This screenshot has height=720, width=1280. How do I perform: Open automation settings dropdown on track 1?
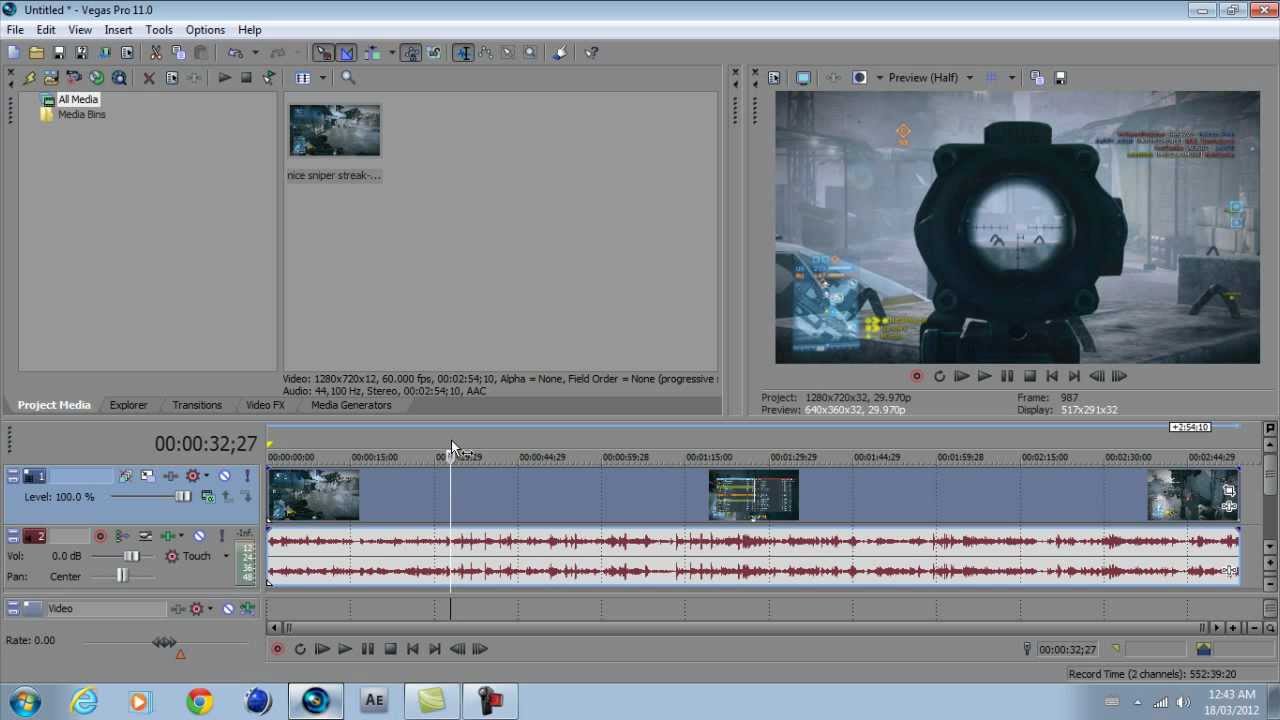(x=206, y=476)
